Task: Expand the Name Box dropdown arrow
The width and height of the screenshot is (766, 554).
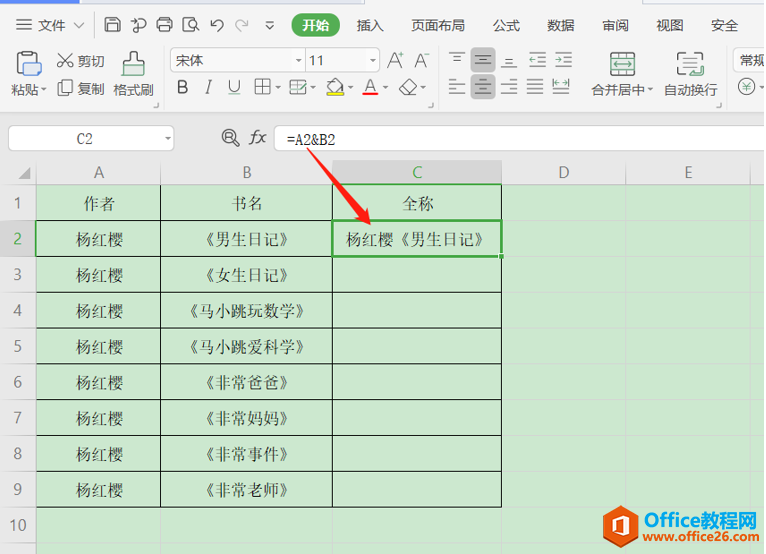Action: (168, 139)
